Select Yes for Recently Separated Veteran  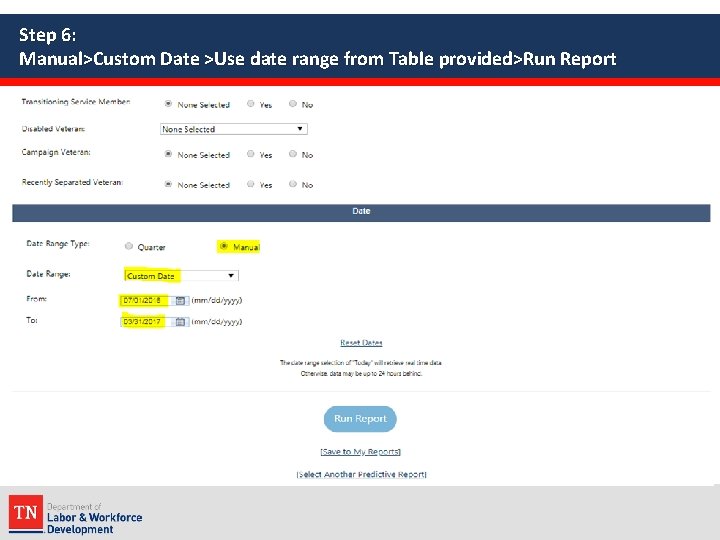[x=250, y=184]
